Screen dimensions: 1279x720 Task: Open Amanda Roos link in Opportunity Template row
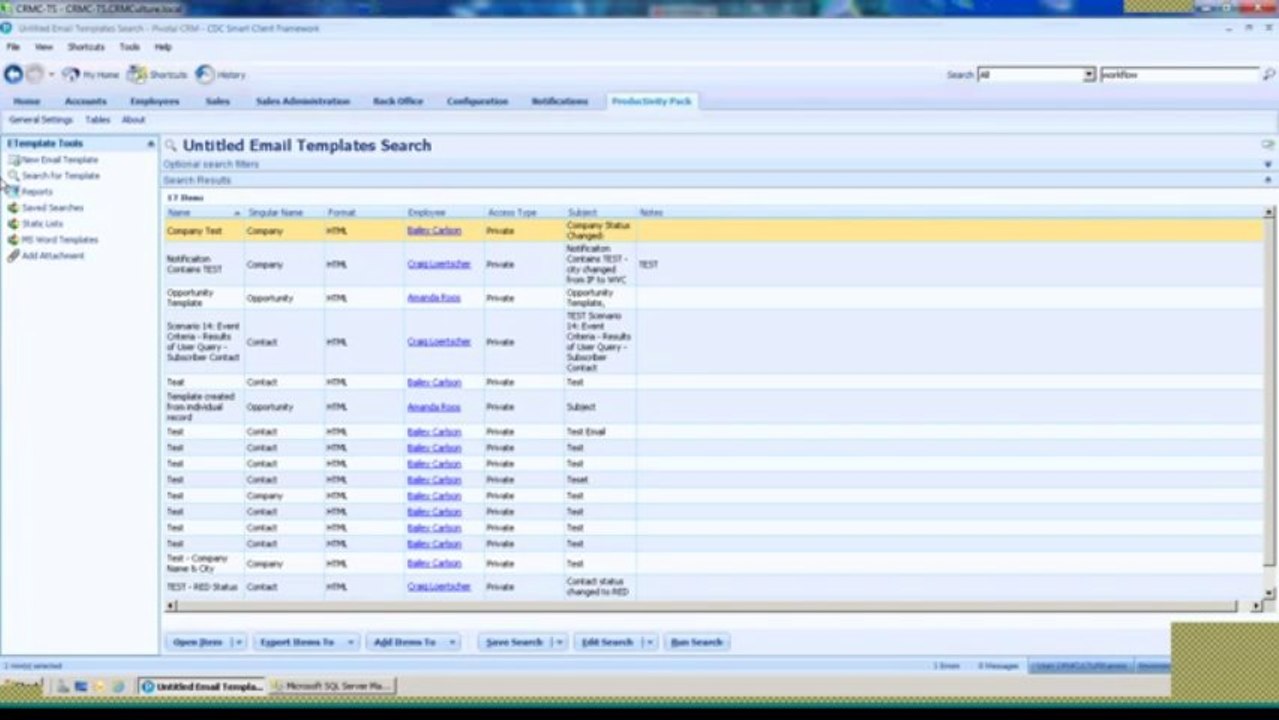coord(434,298)
